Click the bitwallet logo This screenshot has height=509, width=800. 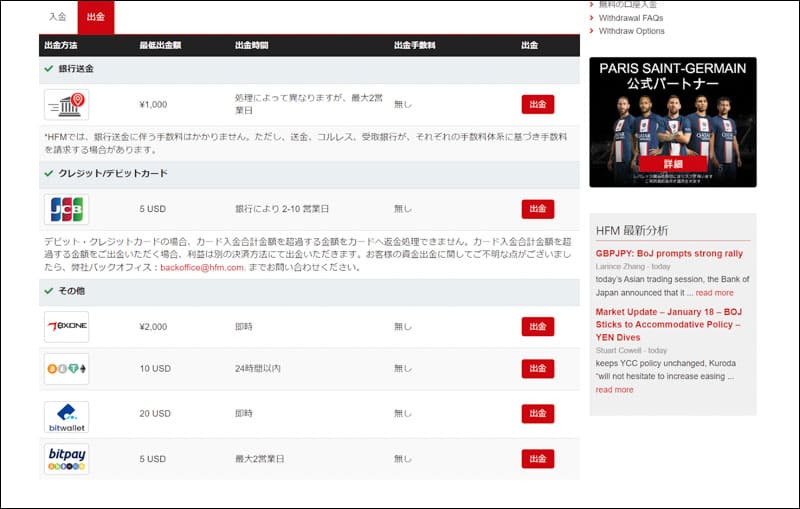[66, 415]
